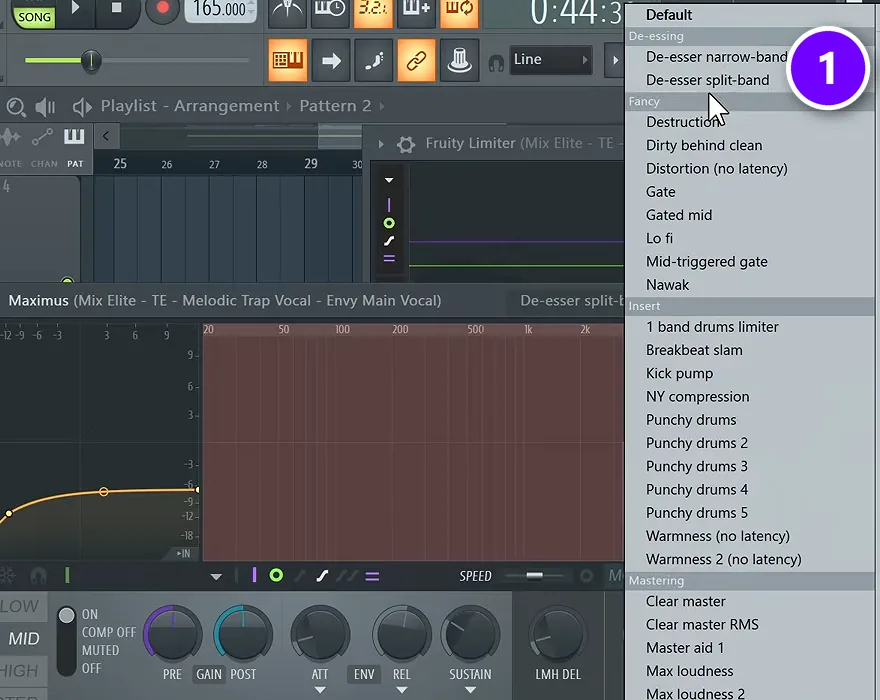Open the dropdown arrow under REL
Image resolution: width=880 pixels, height=700 pixels.
click(x=402, y=690)
